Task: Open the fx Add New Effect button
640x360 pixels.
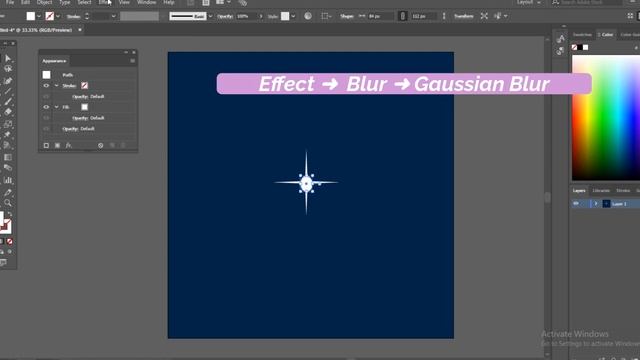Action: [69, 145]
